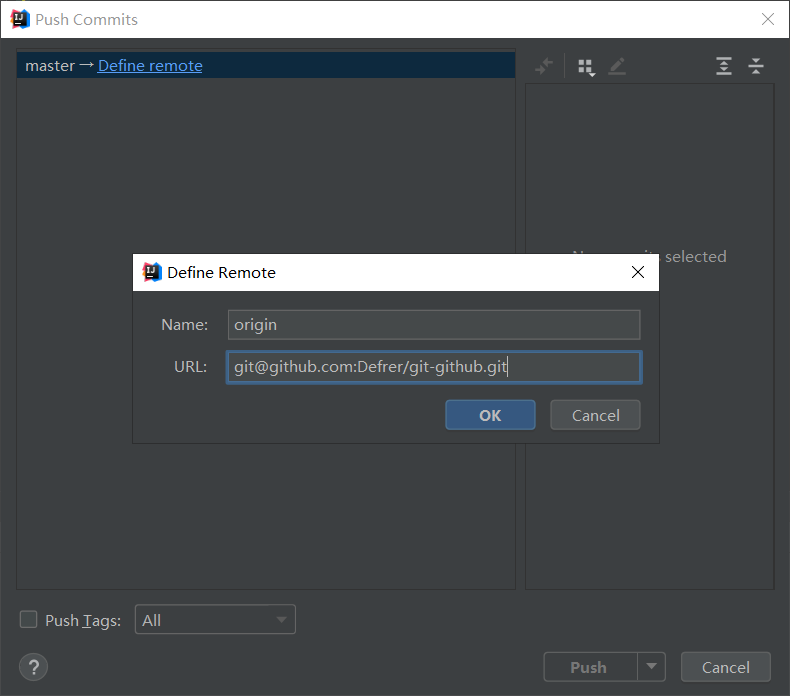Click the cherry-pick arrows toolbar icon
The width and height of the screenshot is (790, 696).
(544, 67)
